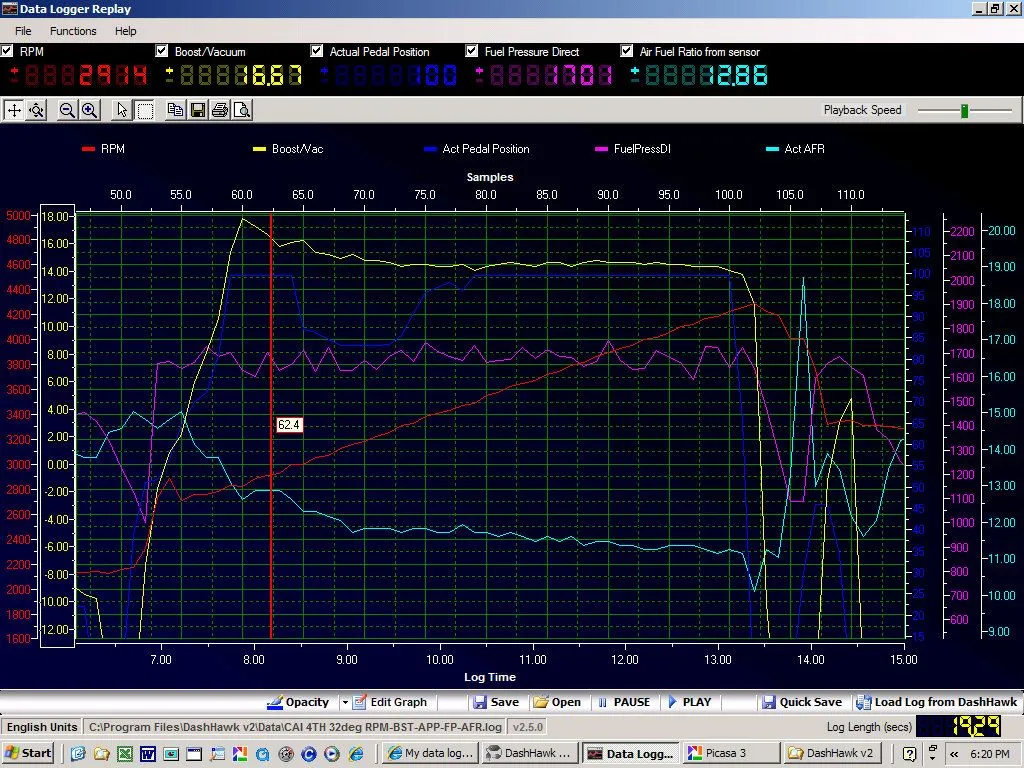Expand the dropdown arrow next to Opacity
This screenshot has height=768, width=1024.
(x=345, y=702)
